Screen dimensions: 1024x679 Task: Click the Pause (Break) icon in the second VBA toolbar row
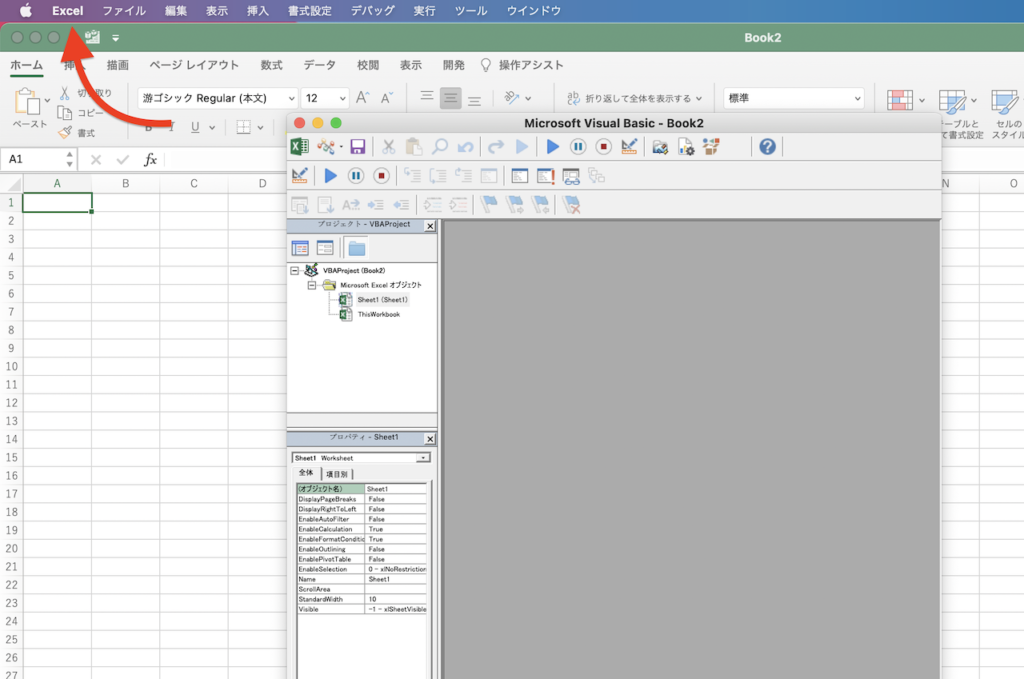pos(356,176)
